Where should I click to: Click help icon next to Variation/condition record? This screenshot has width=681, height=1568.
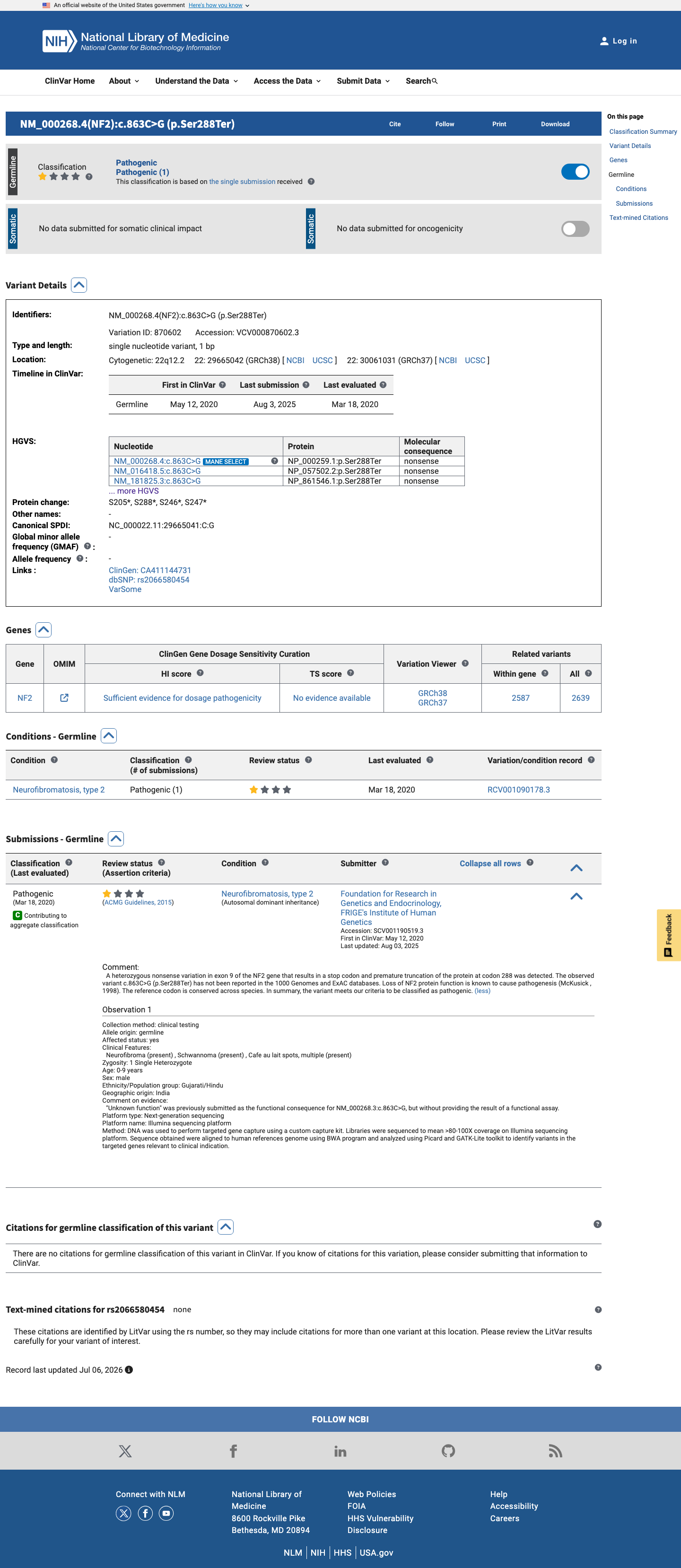(x=591, y=760)
